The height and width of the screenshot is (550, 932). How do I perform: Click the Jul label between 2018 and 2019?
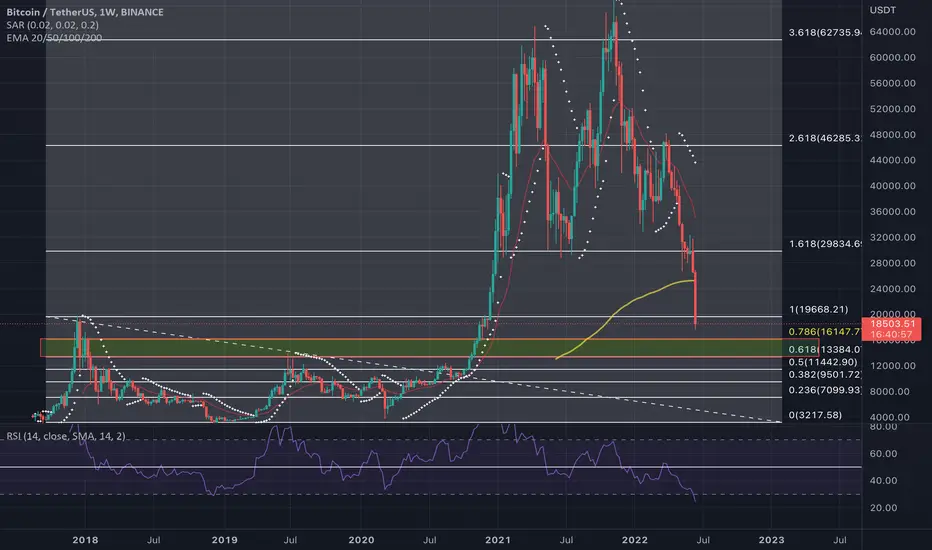pos(153,540)
